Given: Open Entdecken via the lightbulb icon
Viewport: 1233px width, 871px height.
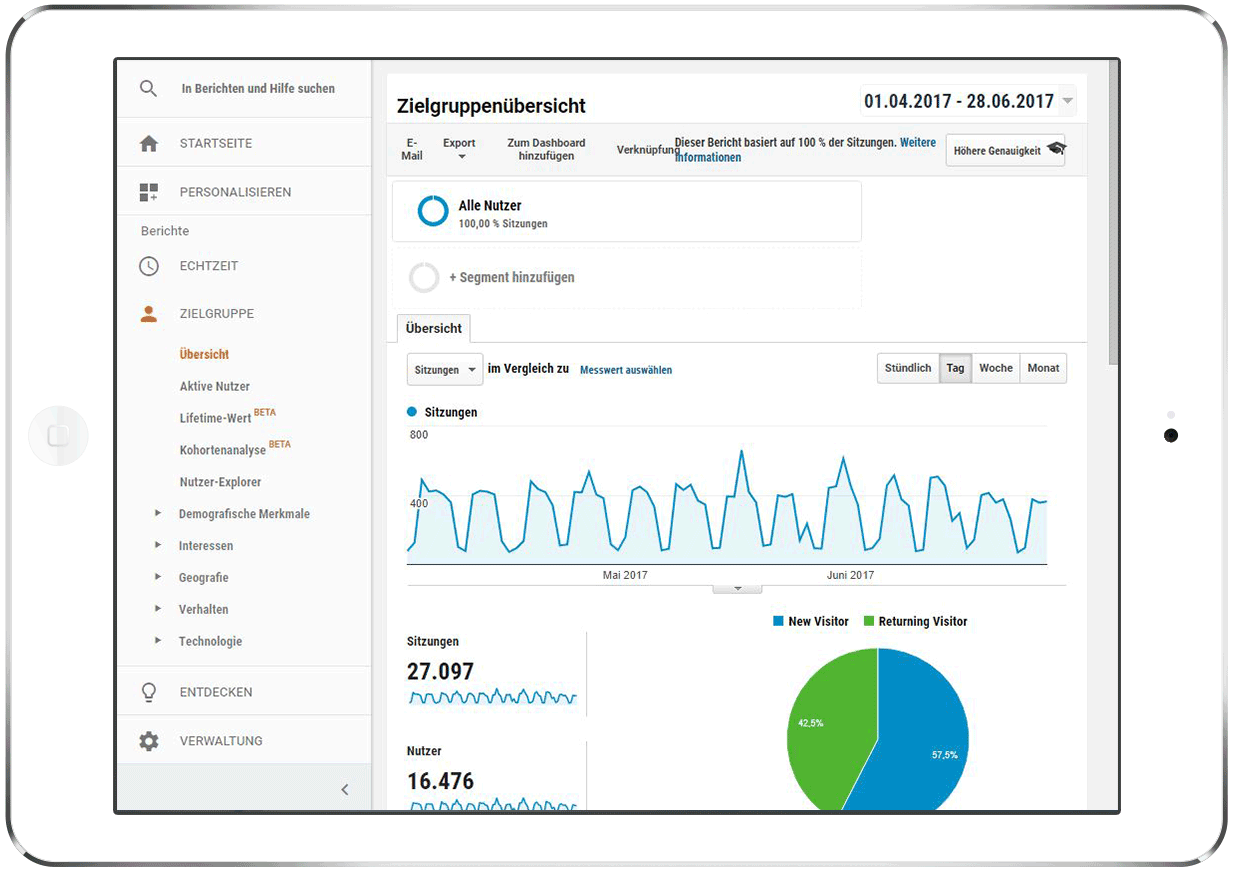Looking at the screenshot, I should pyautogui.click(x=149, y=692).
